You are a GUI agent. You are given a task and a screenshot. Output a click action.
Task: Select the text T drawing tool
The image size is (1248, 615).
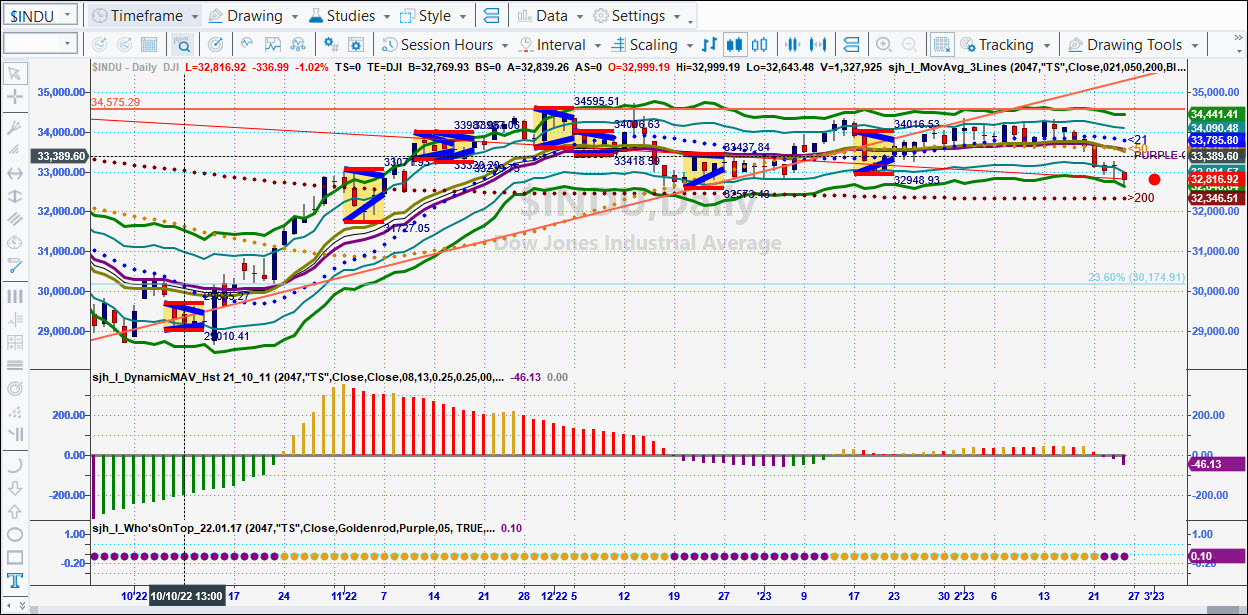click(15, 581)
